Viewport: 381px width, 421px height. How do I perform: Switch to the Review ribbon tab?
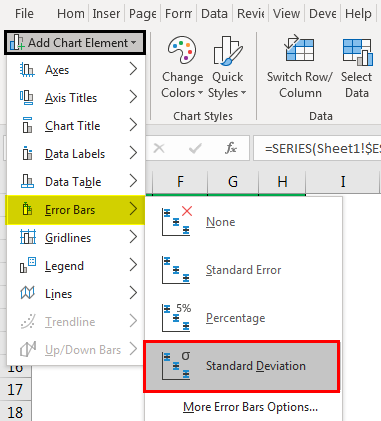(x=251, y=14)
